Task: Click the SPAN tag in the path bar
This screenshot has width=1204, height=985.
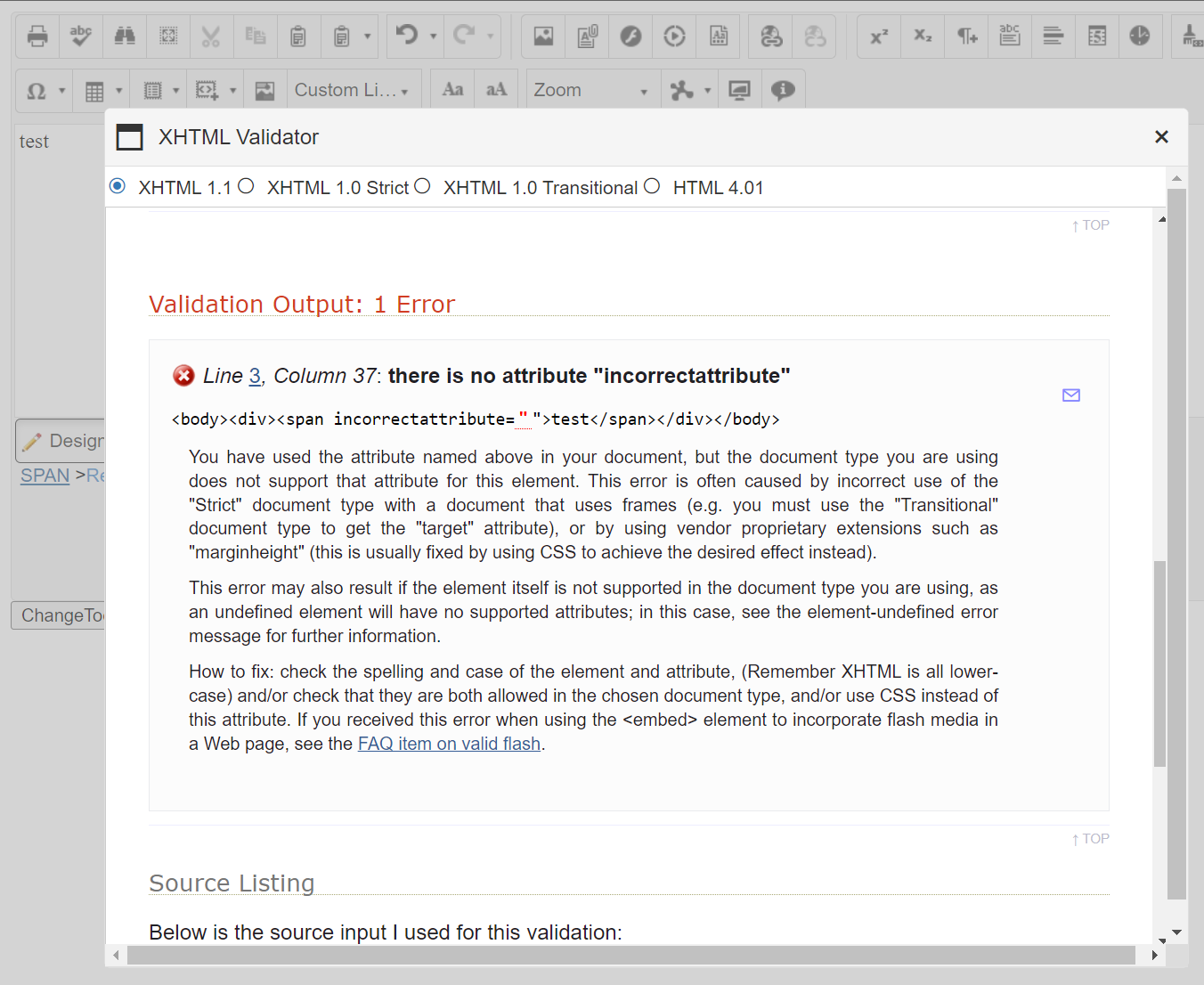Action: (x=45, y=476)
